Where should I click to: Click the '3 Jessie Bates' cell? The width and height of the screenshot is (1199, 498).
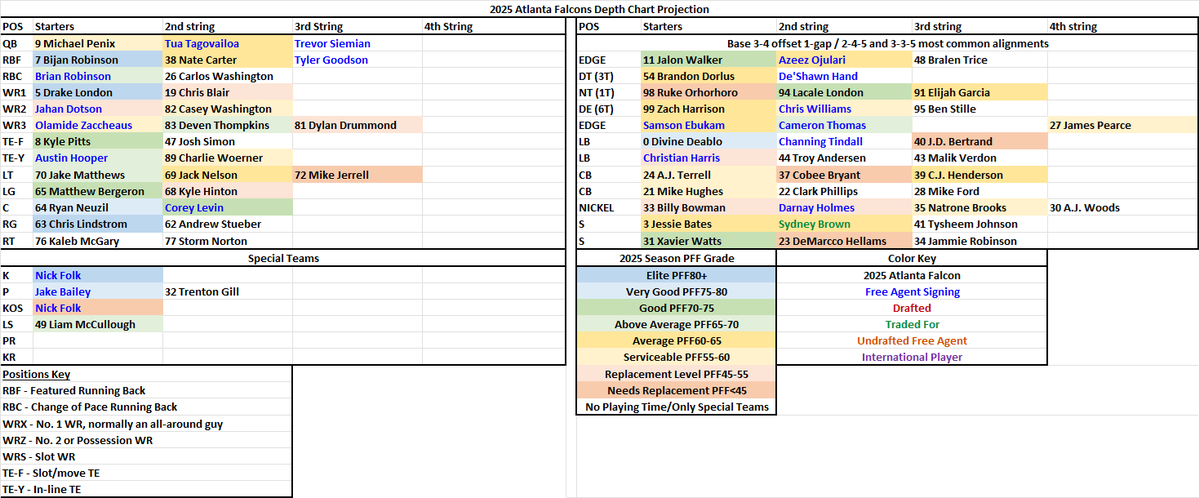(709, 224)
